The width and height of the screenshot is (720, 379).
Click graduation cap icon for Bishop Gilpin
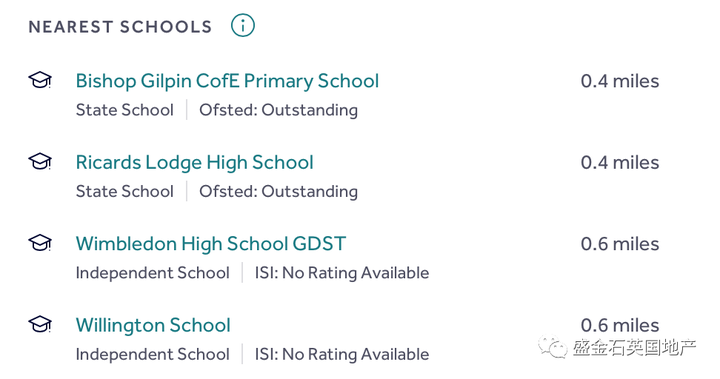click(40, 80)
